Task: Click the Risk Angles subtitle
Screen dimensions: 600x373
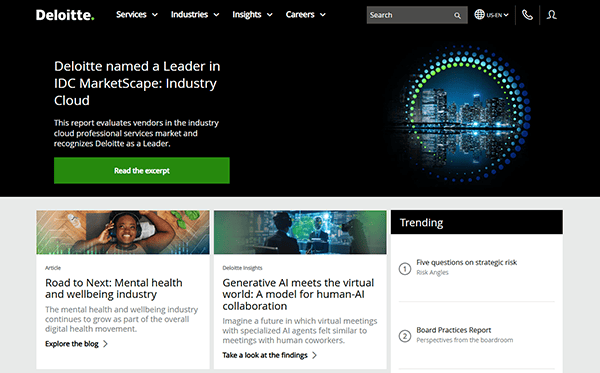Action: 432,272
